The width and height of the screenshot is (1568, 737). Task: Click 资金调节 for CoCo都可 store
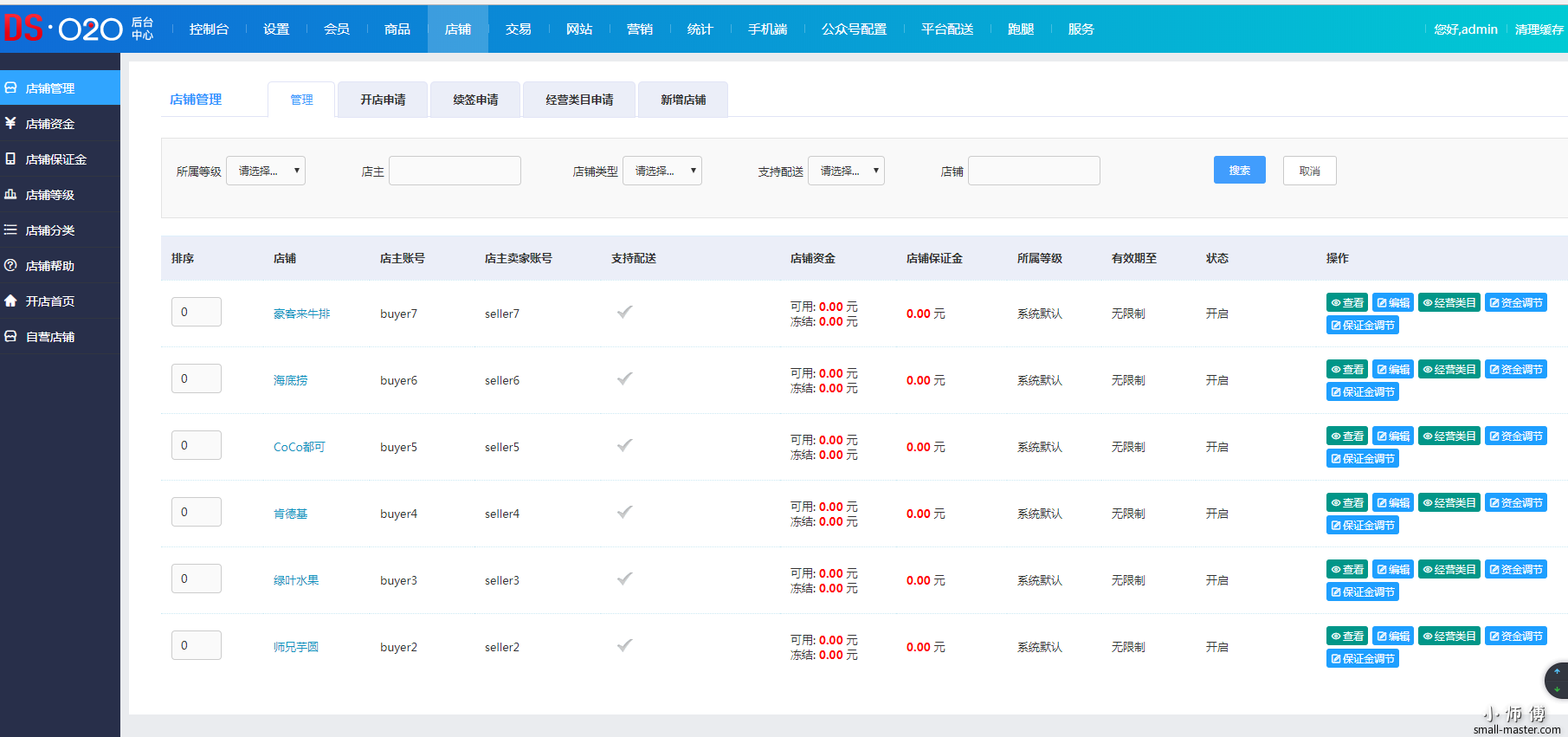coord(1516,436)
